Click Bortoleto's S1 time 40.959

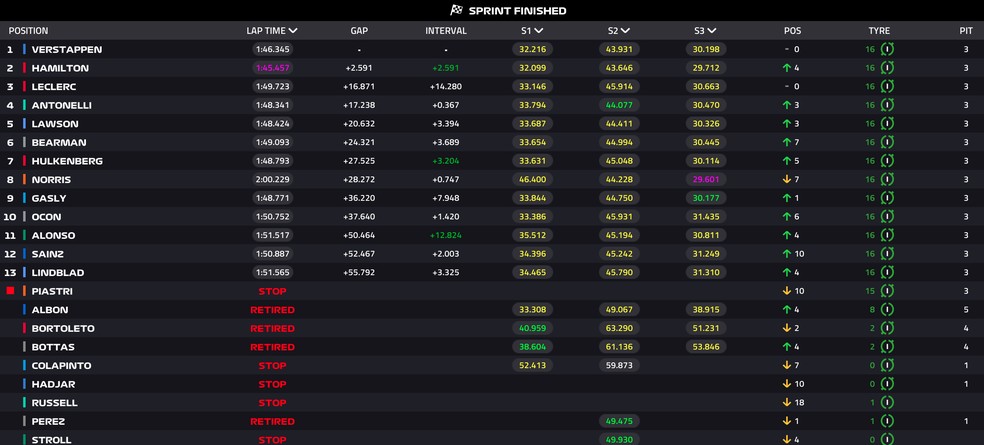click(533, 328)
